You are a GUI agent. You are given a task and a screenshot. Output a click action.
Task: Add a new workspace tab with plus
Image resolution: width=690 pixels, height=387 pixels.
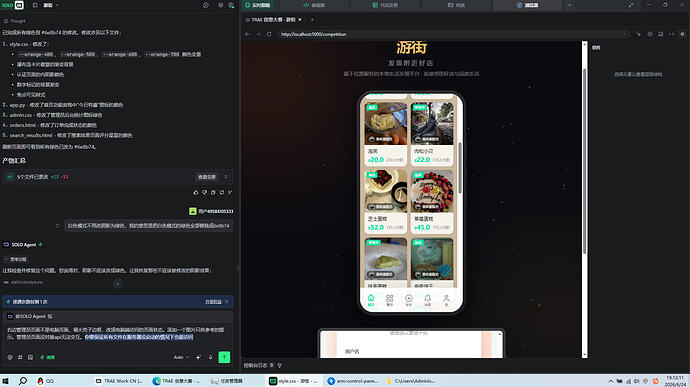(569, 5)
